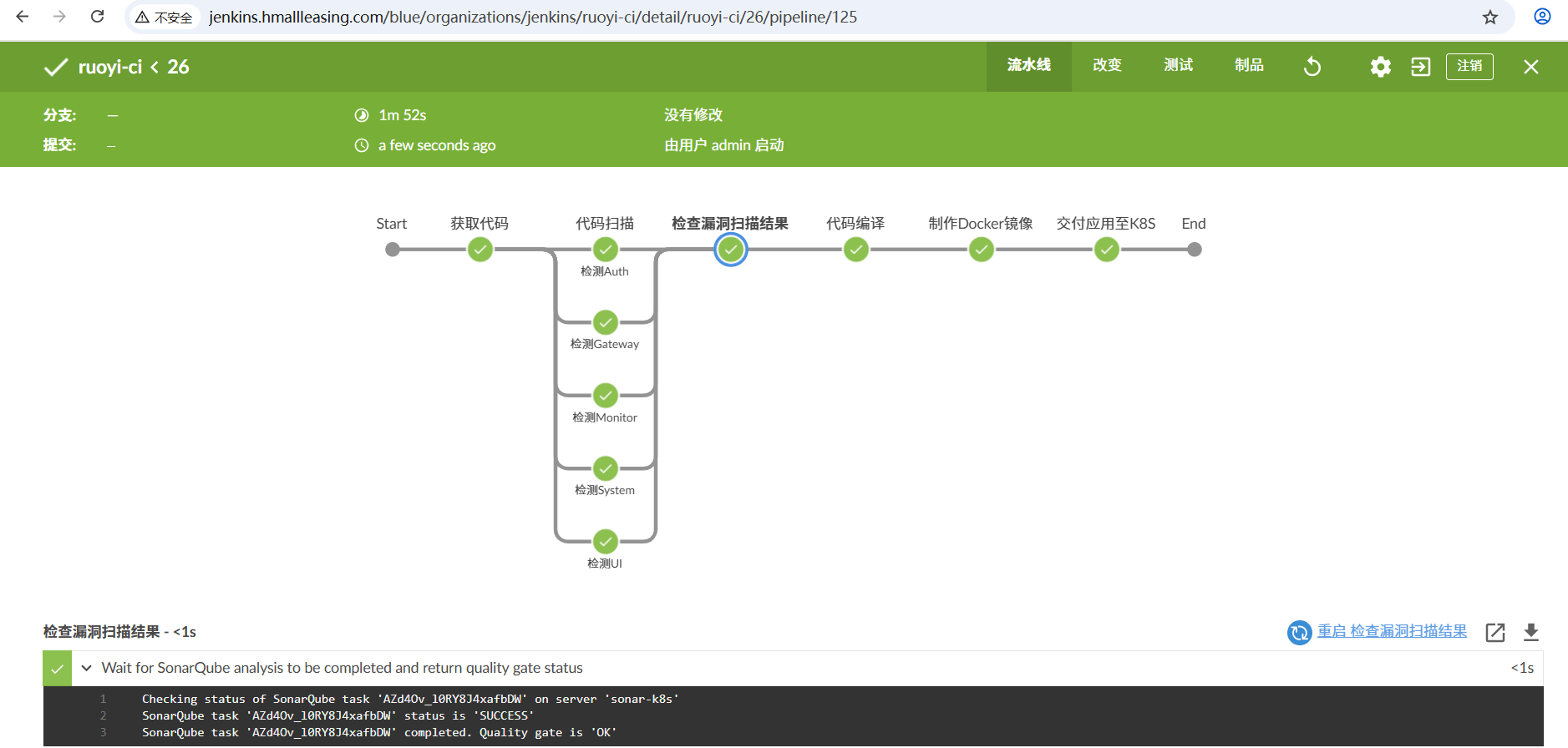
Task: Select the 制作Docker镜像 stage node
Action: (x=981, y=250)
